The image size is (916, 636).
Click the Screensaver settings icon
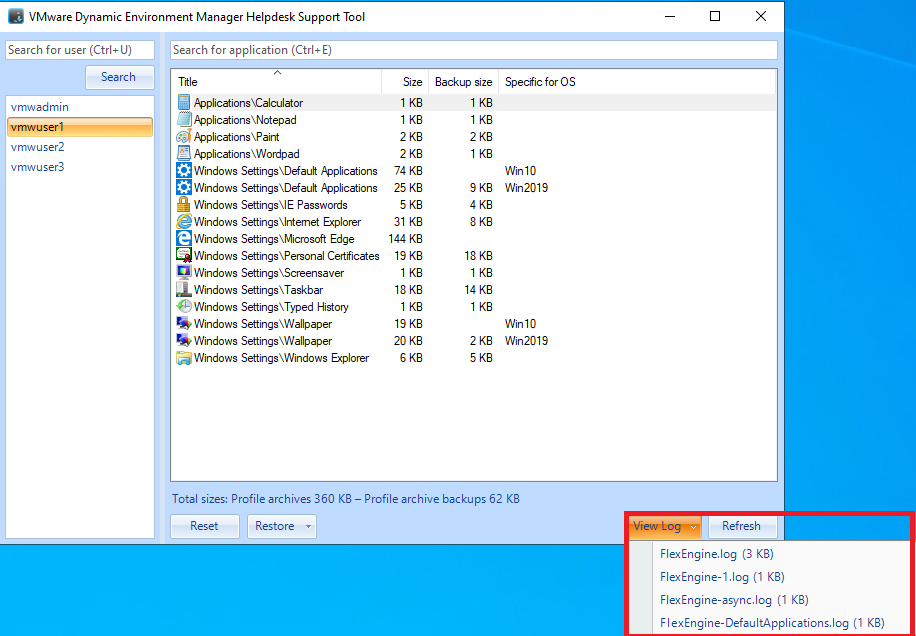coord(183,273)
